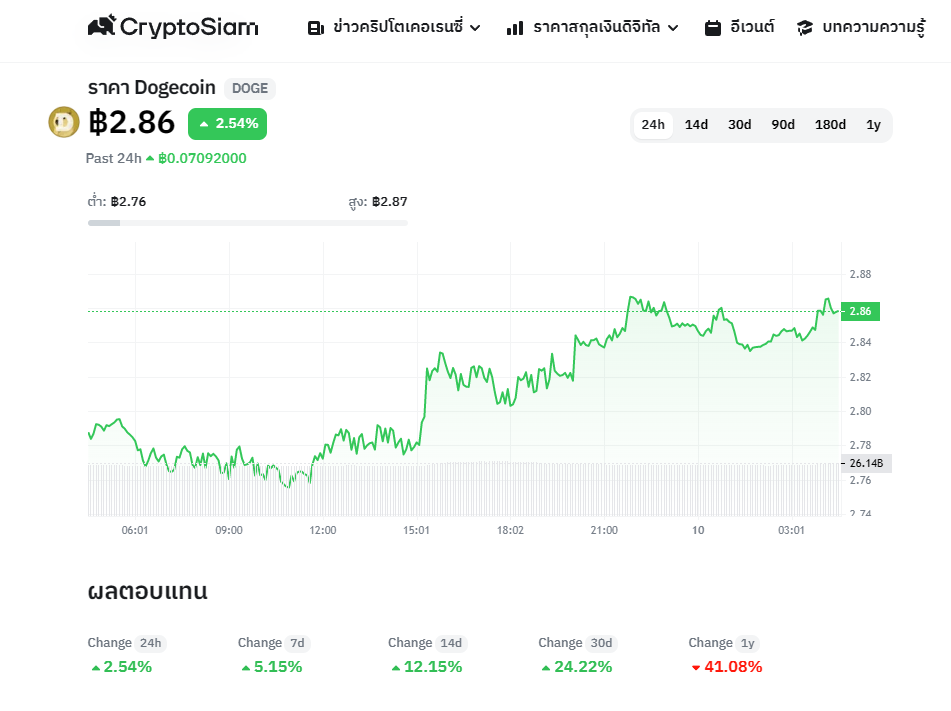This screenshot has height=711, width=951.
Task: Click the green 2.54% change badge
Action: coord(227,124)
